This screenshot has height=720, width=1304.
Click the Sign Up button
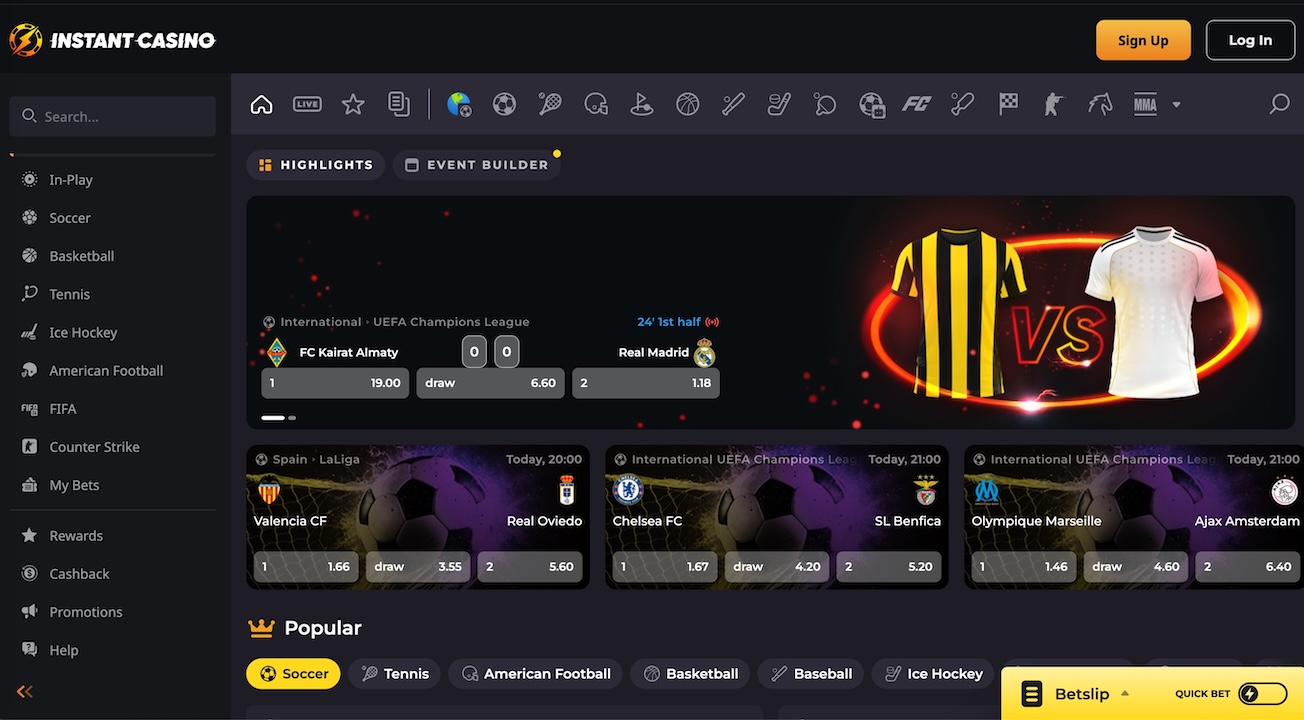pyautogui.click(x=1143, y=40)
